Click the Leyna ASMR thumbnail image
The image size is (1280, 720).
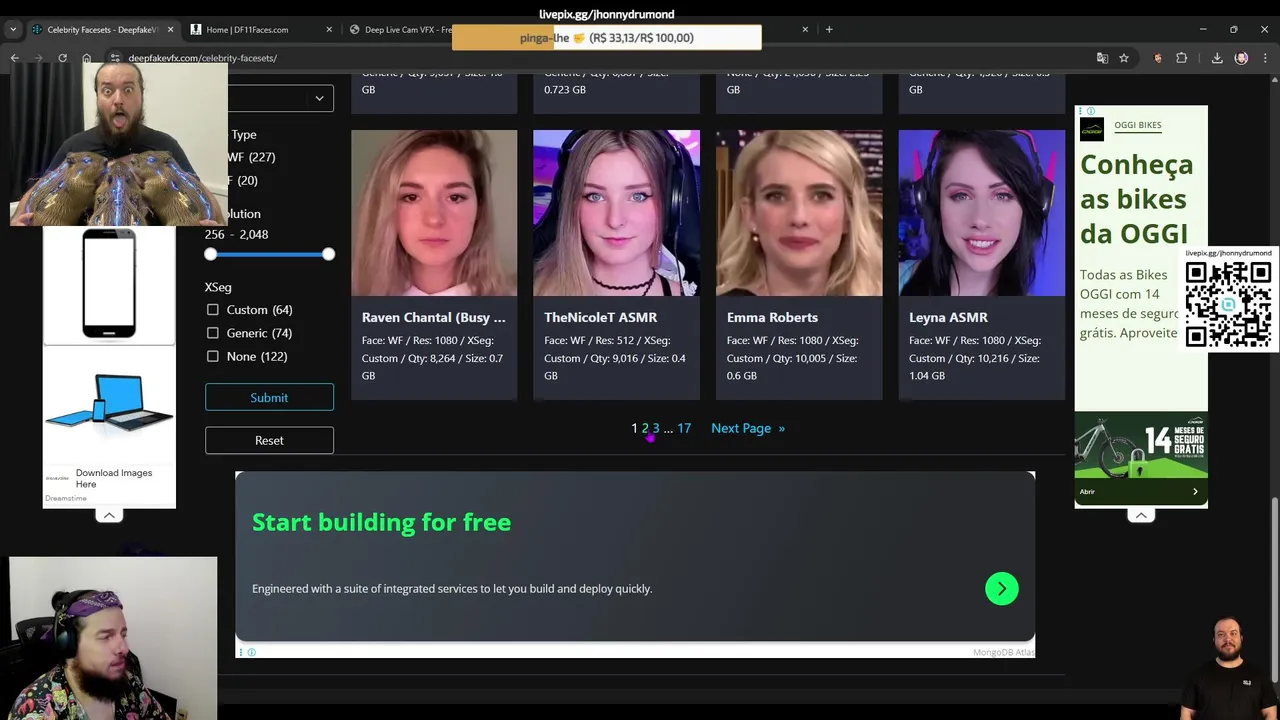982,213
